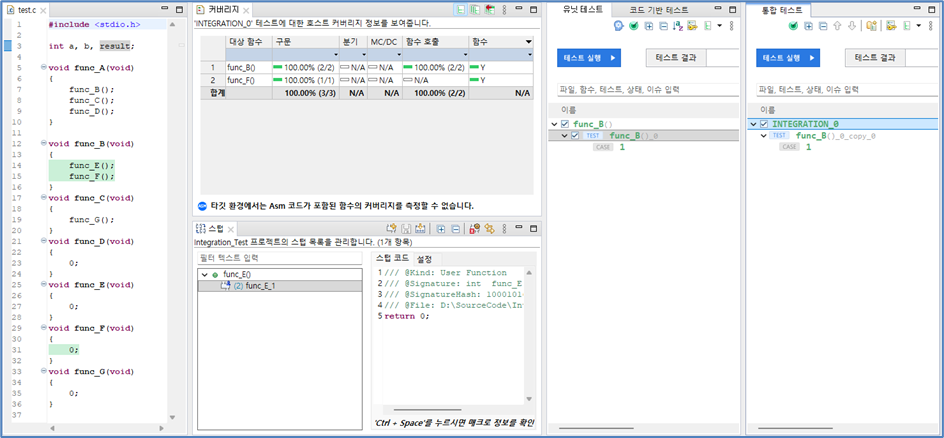Click move down arrow in 통합 테스트 toolbar
Image resolution: width=944 pixels, height=438 pixels.
click(852, 26)
